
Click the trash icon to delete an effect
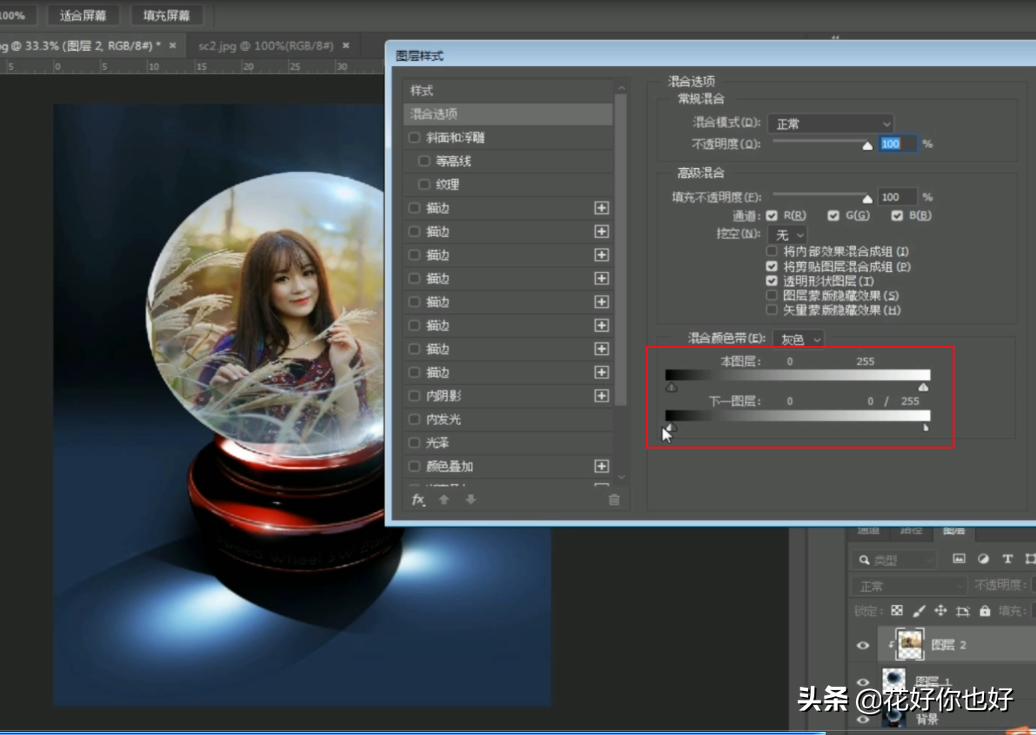point(613,501)
